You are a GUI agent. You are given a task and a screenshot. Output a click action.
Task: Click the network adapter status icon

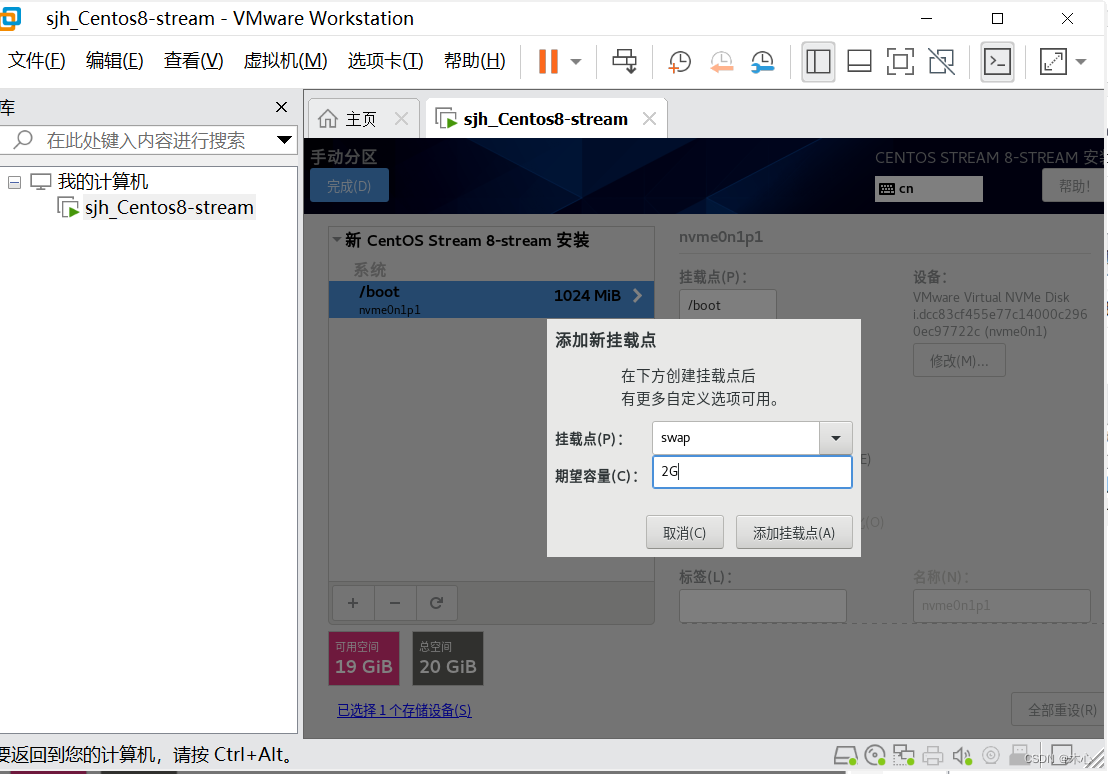click(x=903, y=756)
